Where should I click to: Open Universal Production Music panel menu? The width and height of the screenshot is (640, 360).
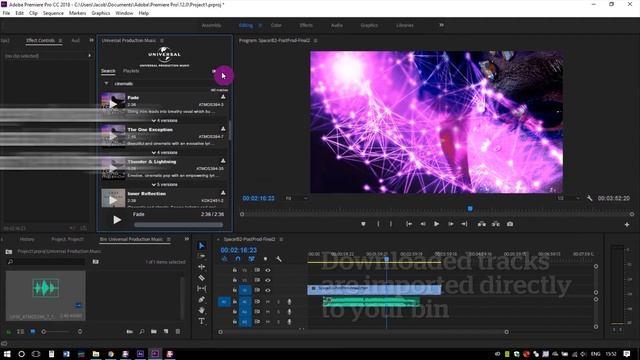(x=162, y=40)
